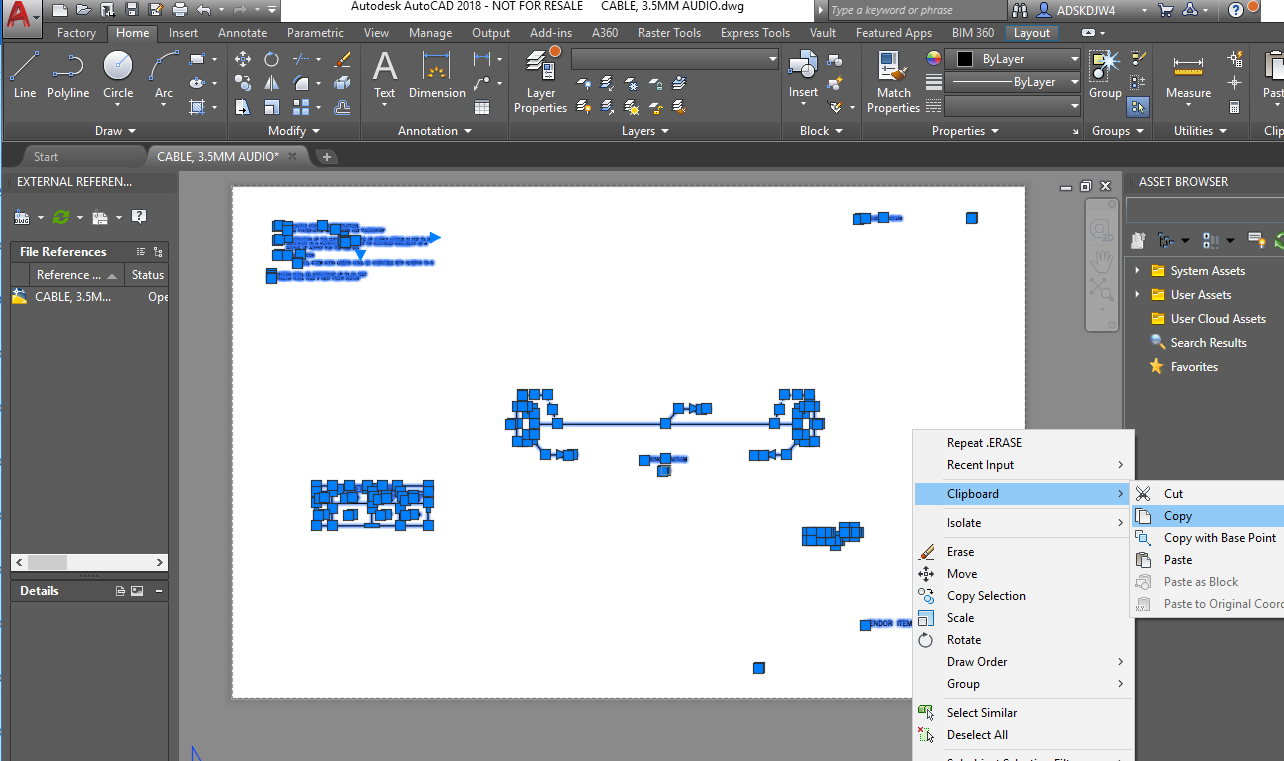This screenshot has height=761, width=1284.
Task: Open help in External References panel
Action: (x=139, y=217)
